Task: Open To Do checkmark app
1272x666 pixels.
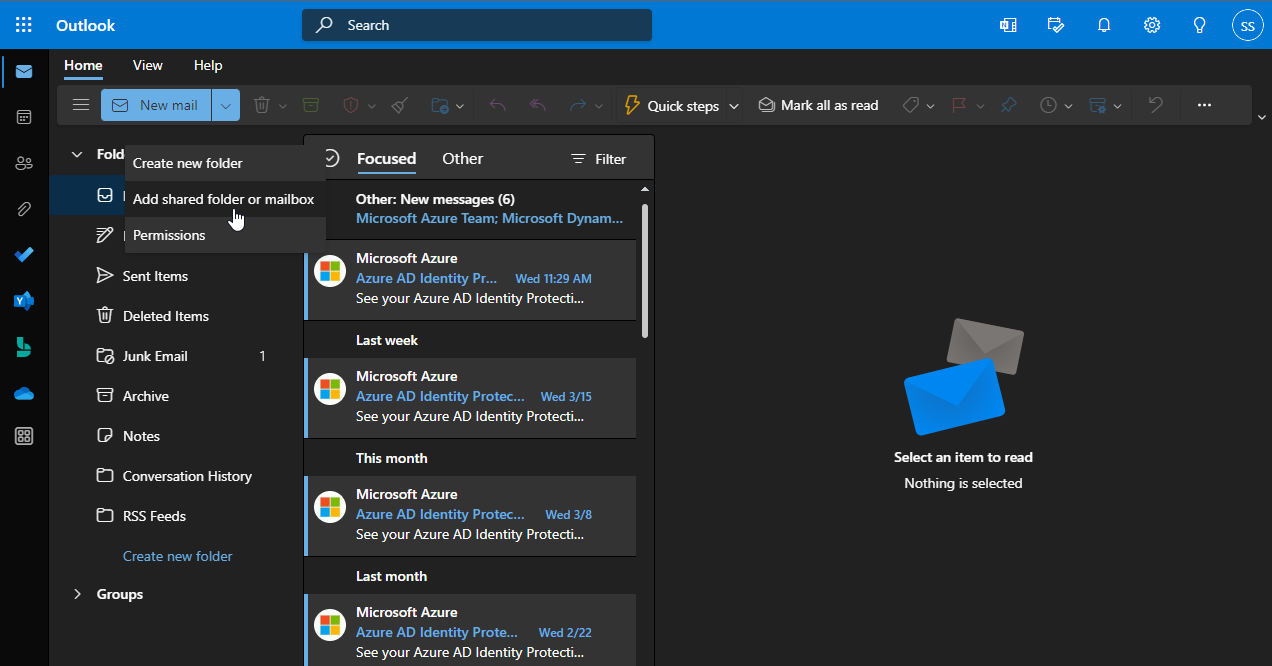Action: pyautogui.click(x=24, y=255)
